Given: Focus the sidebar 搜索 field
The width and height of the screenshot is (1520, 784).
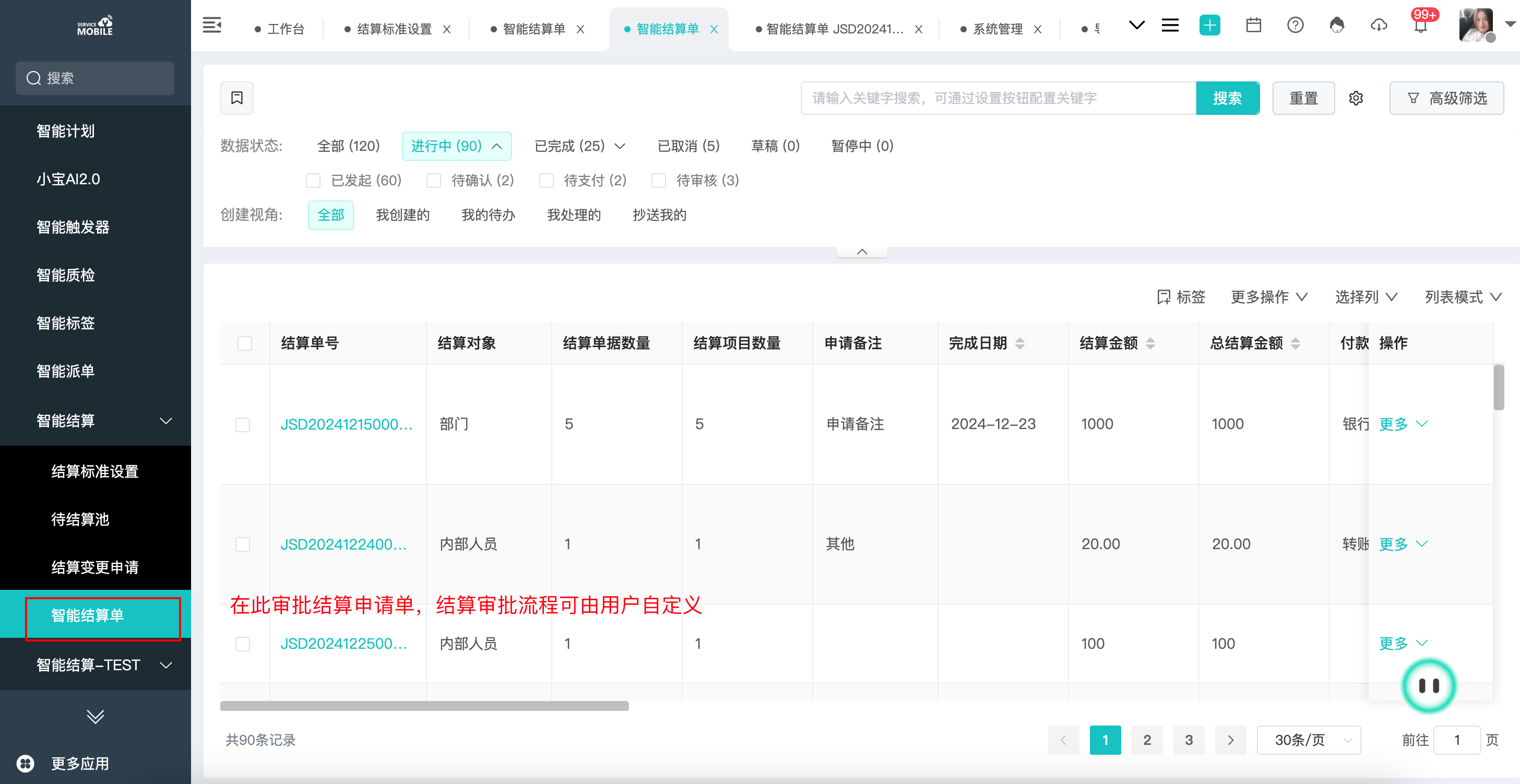Looking at the screenshot, I should tap(95, 78).
